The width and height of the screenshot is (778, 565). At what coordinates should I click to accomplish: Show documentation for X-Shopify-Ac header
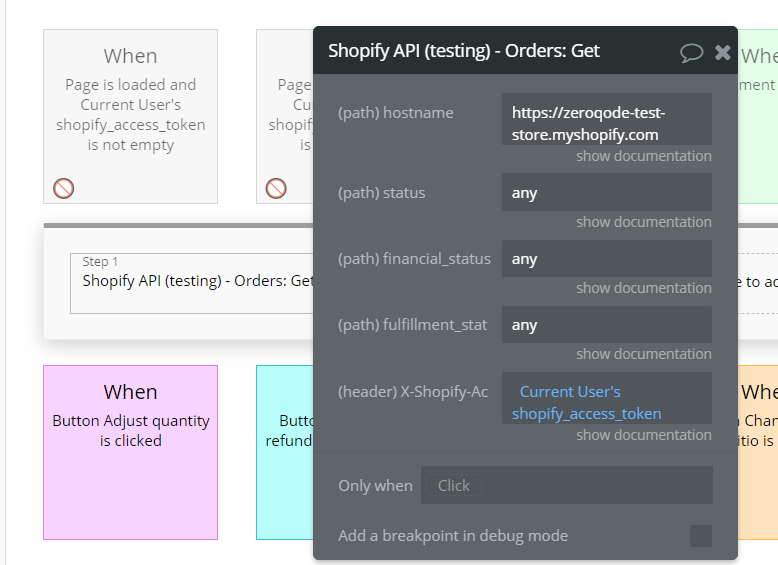click(644, 435)
